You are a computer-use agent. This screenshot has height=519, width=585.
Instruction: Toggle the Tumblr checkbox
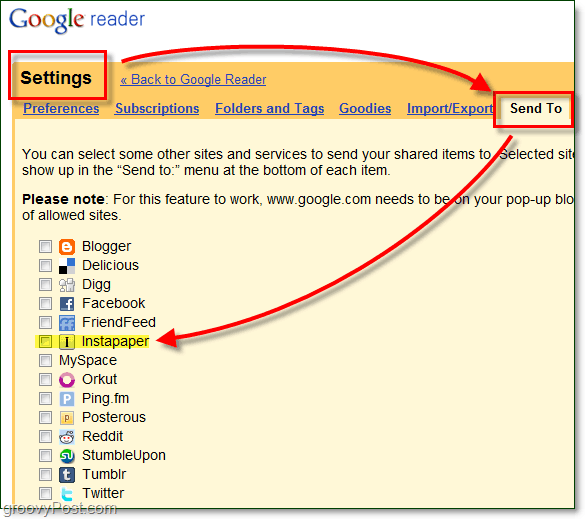46,475
